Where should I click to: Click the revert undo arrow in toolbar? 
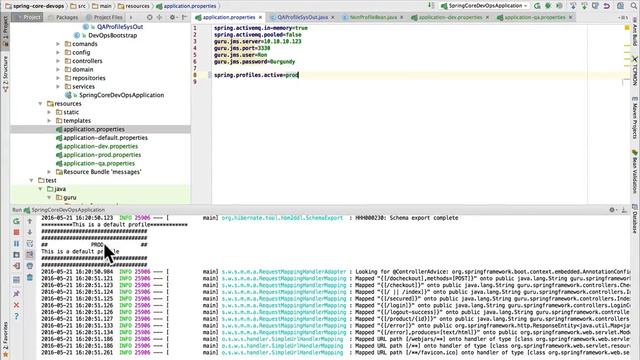pyautogui.click(x=607, y=6)
